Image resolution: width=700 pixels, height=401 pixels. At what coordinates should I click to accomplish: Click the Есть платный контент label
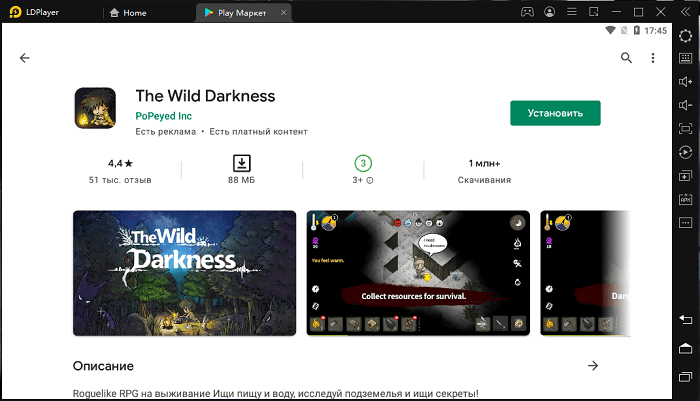pyautogui.click(x=258, y=132)
